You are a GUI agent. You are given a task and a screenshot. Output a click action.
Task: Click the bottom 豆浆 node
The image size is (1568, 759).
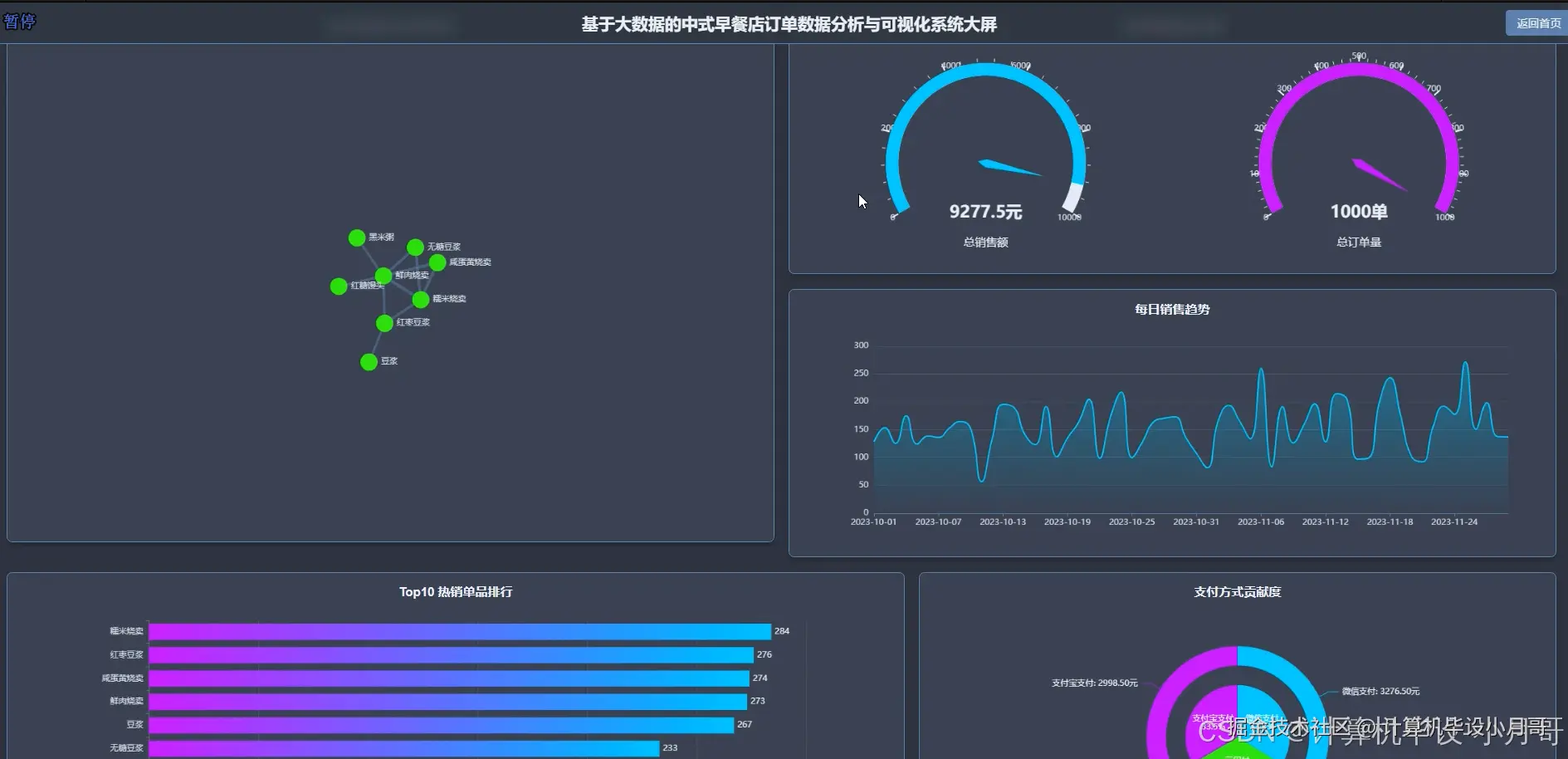(368, 362)
